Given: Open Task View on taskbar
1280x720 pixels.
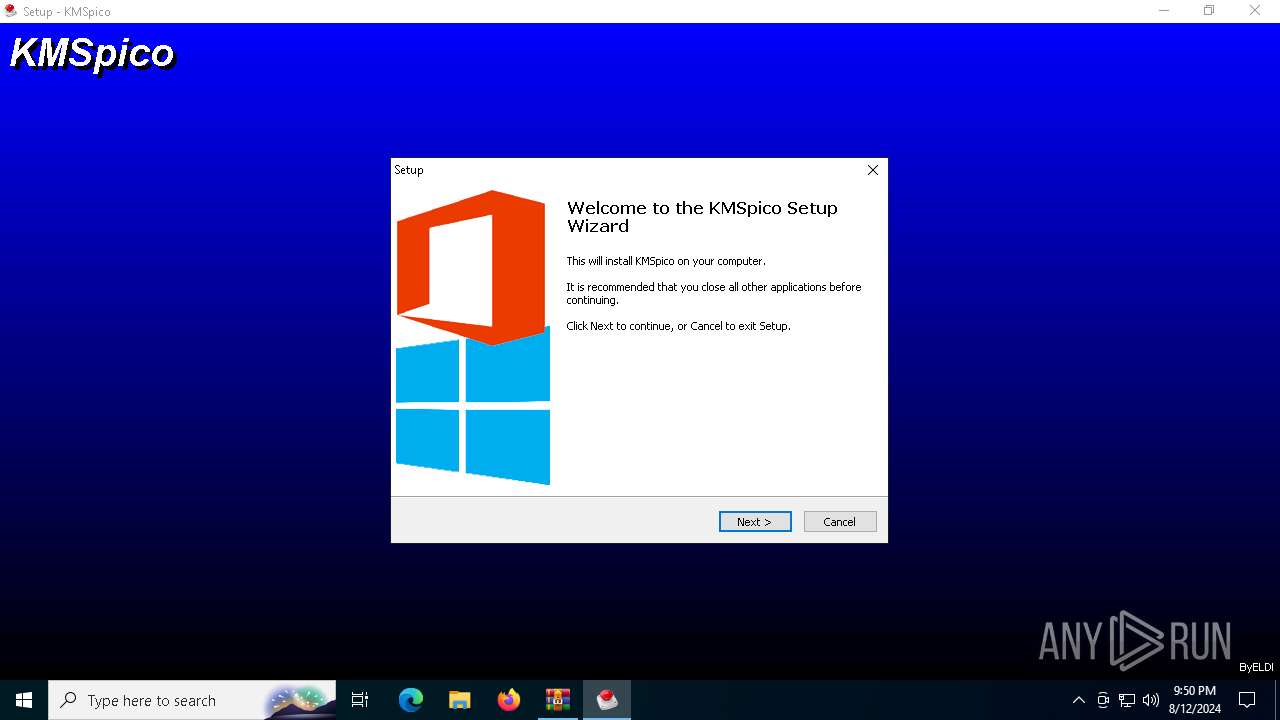Looking at the screenshot, I should coord(360,700).
